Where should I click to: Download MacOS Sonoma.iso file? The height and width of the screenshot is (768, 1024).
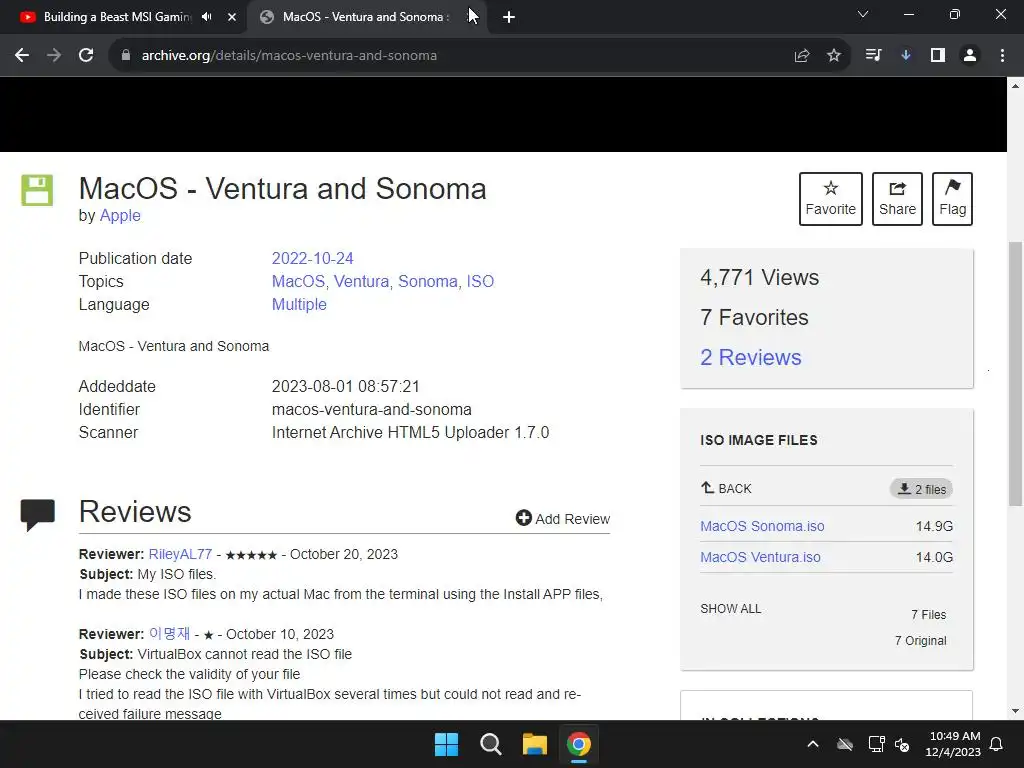click(x=762, y=526)
